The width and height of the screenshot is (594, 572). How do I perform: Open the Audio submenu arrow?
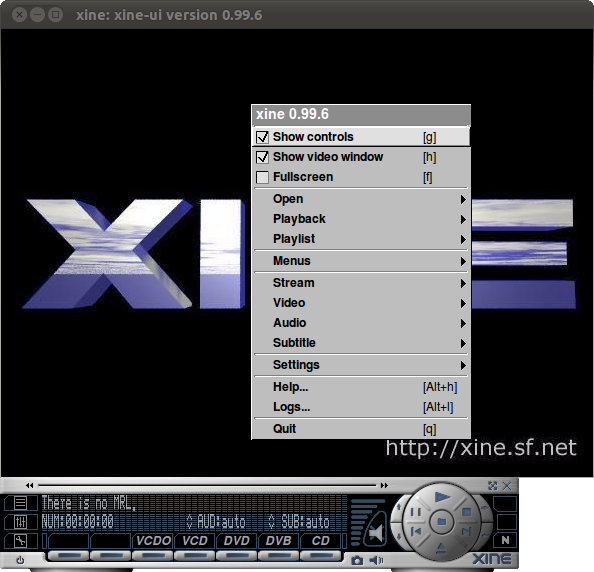pyautogui.click(x=463, y=323)
